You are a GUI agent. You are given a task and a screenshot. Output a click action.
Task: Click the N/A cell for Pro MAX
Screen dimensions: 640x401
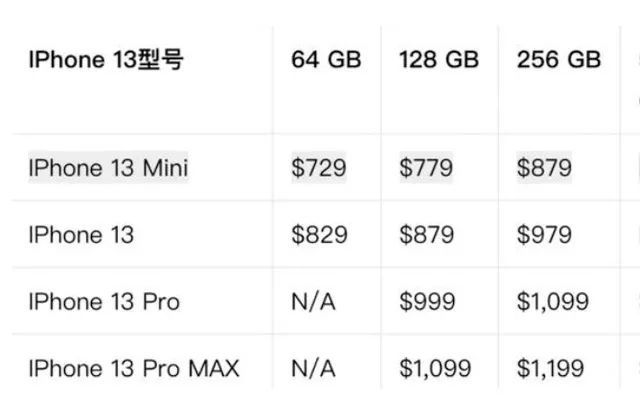[x=313, y=368]
